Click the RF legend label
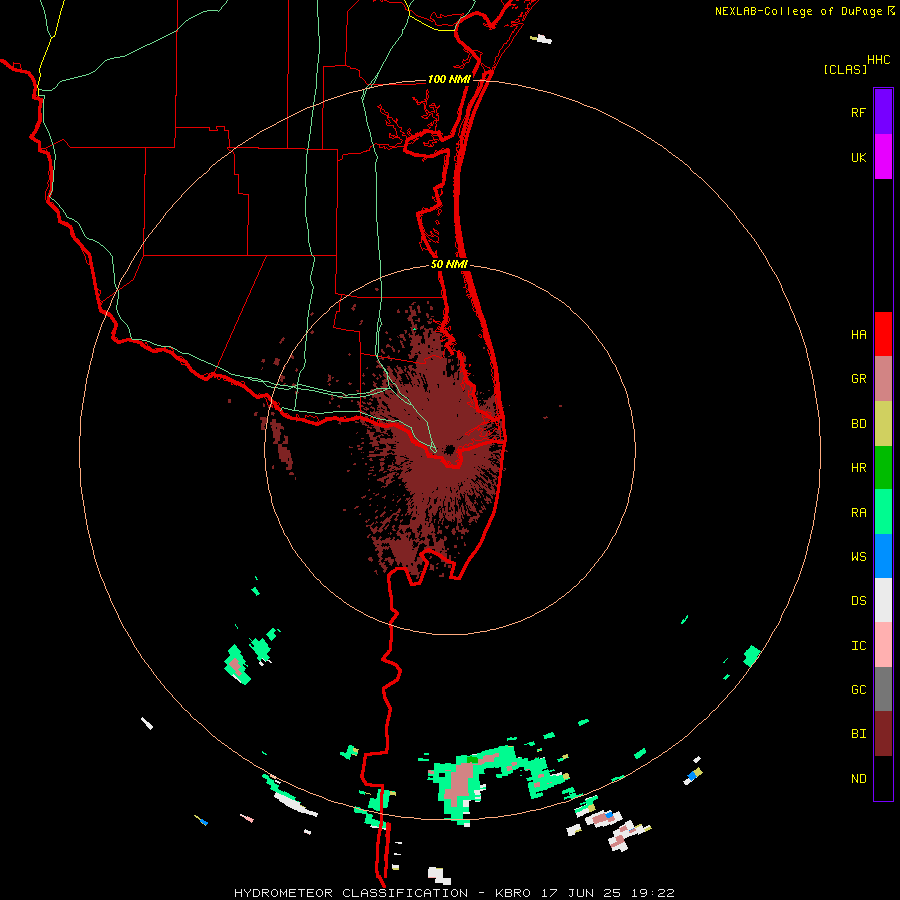 click(x=858, y=112)
